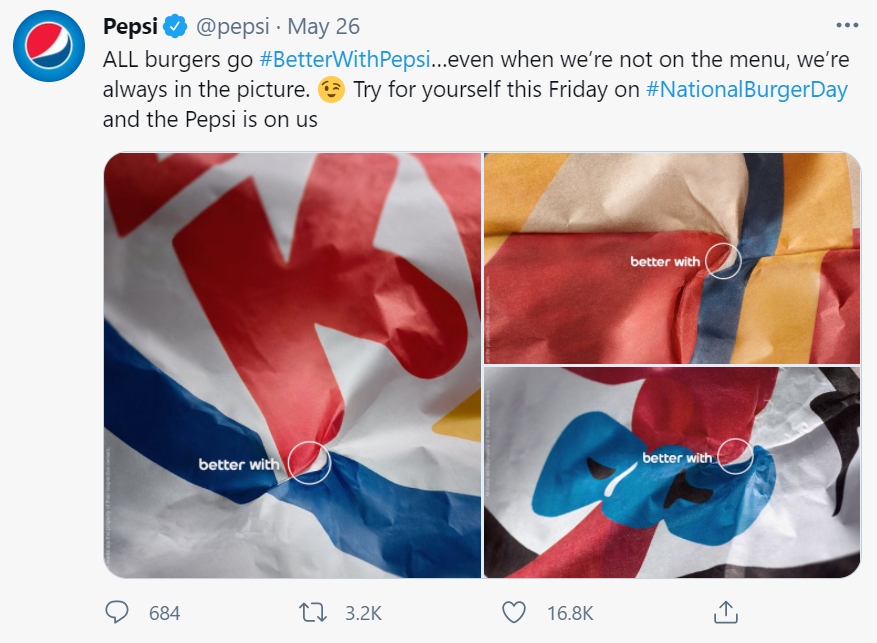
Task: Open the top-right orange wrapper image
Action: click(672, 258)
